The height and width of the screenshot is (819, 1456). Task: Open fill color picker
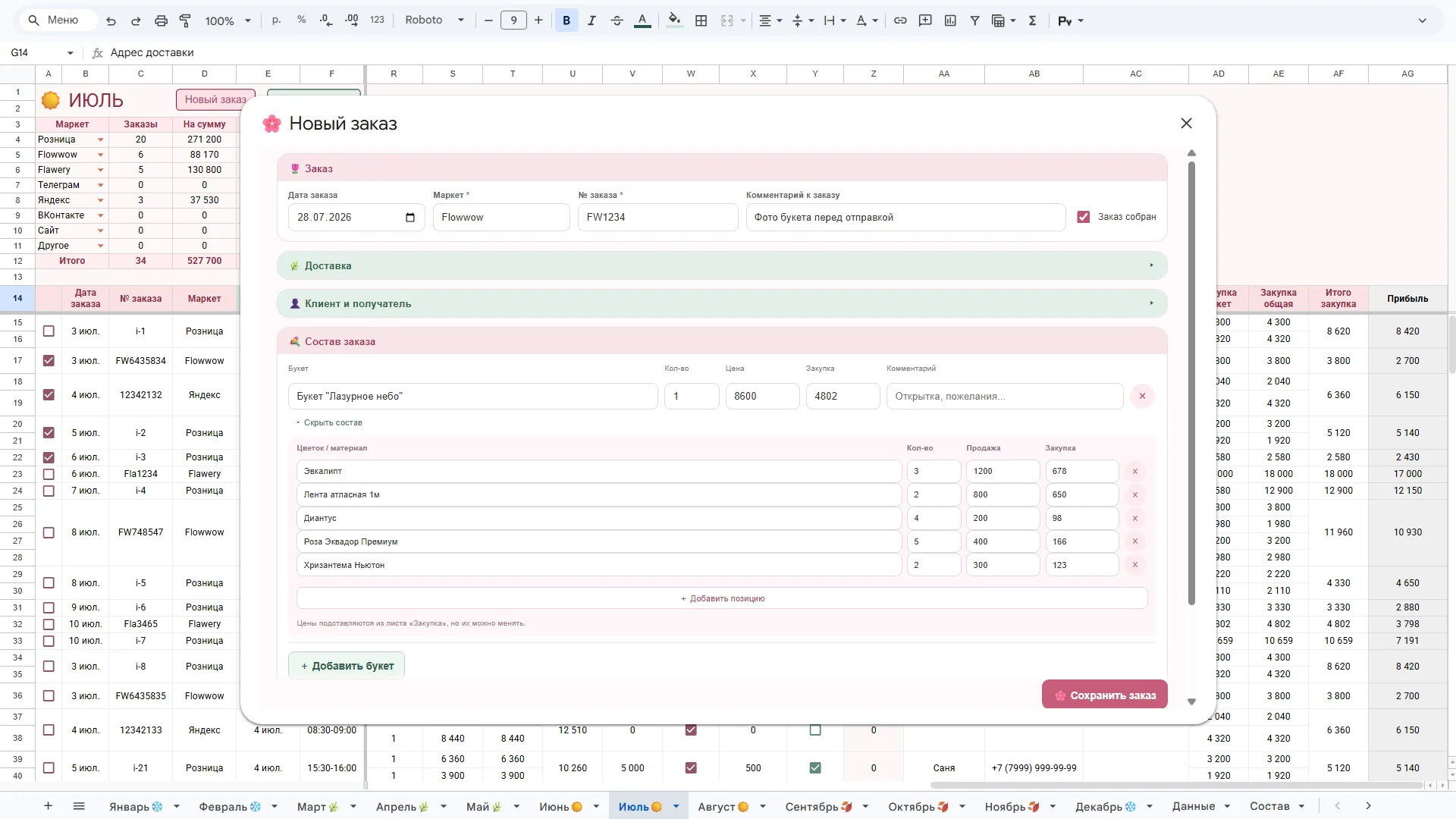point(674,20)
